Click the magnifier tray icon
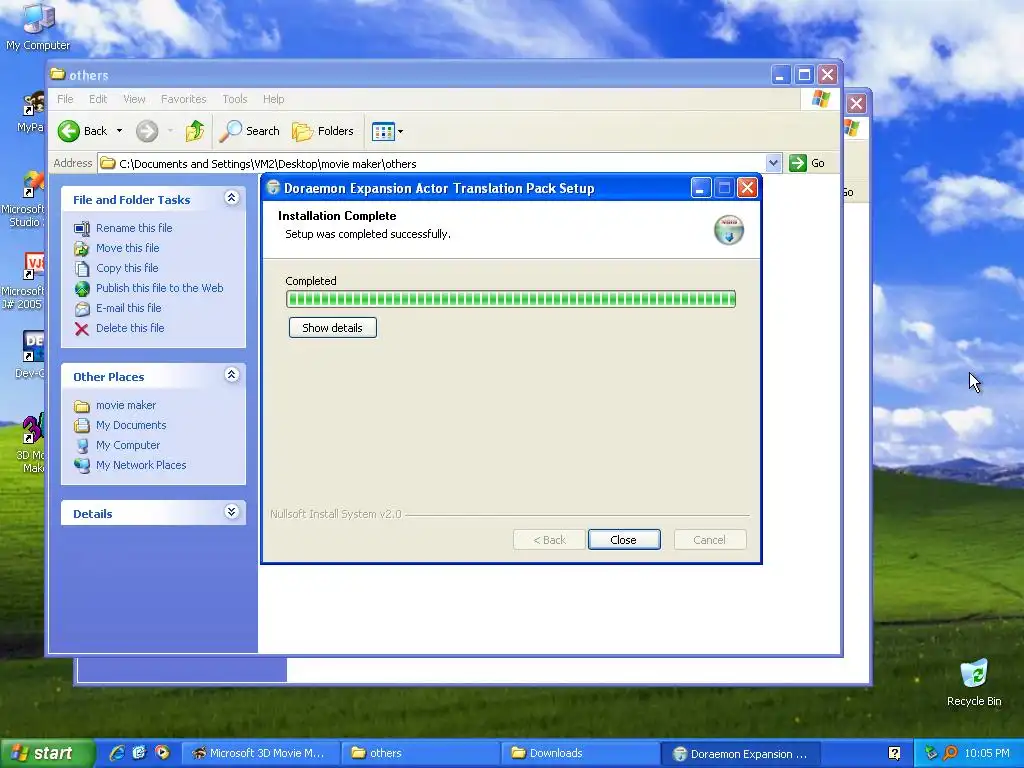Viewport: 1024px width, 768px height. 950,754
